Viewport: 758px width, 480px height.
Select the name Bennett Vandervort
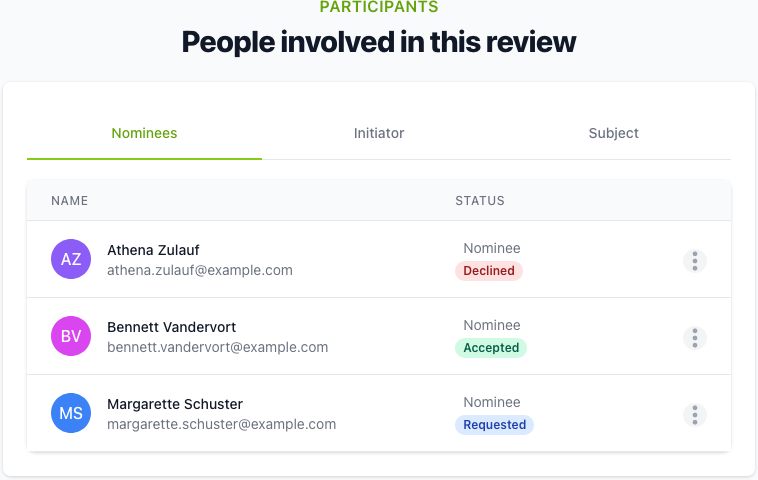(172, 327)
